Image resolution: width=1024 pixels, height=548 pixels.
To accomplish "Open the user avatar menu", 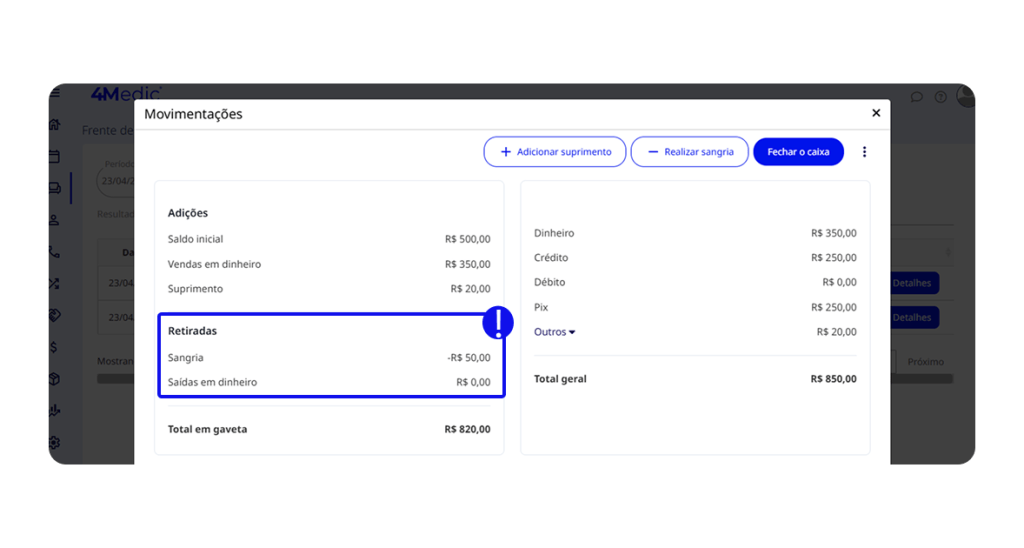I will (965, 96).
